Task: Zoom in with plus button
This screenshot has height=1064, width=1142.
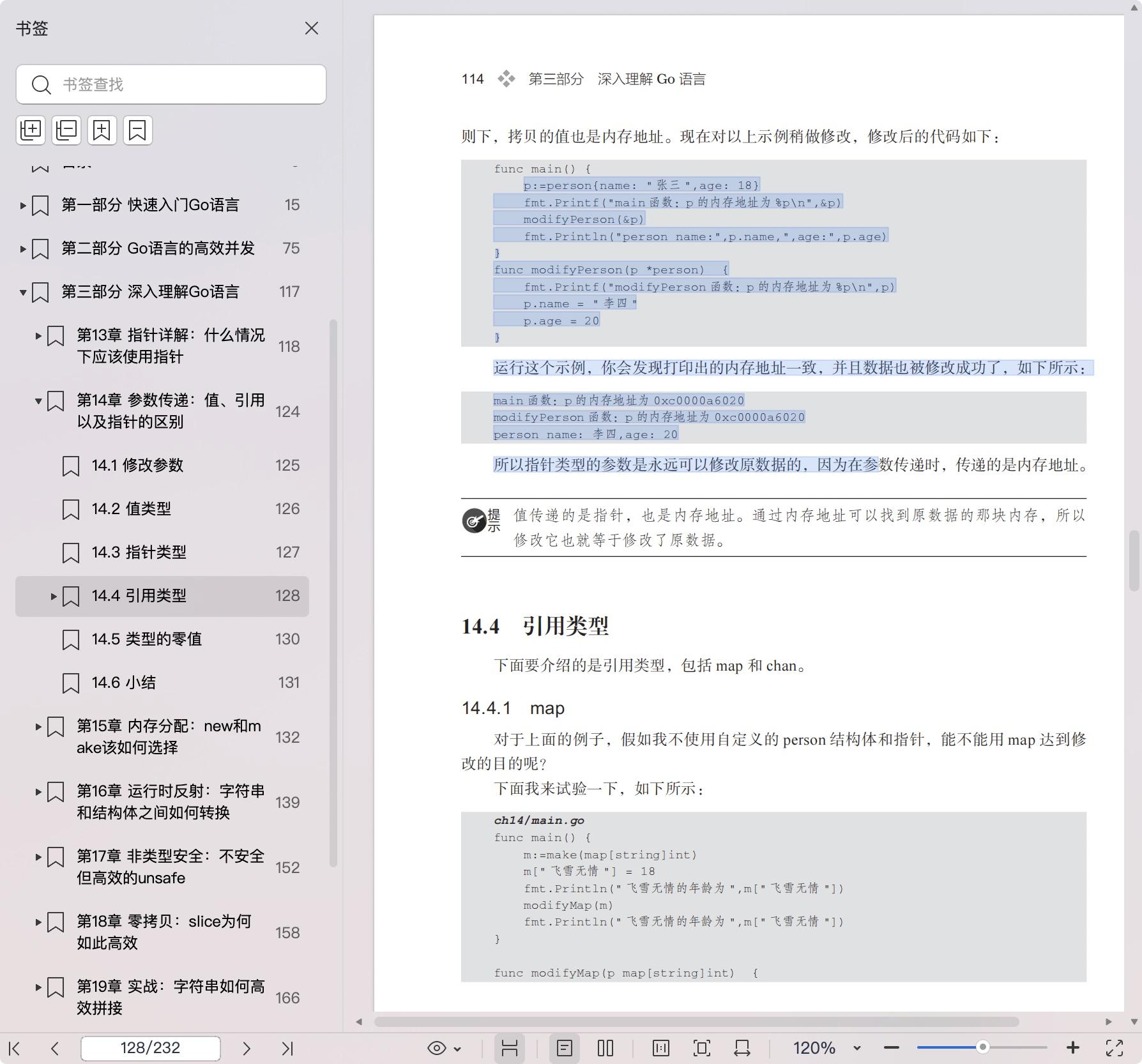Action: coord(1073,1048)
